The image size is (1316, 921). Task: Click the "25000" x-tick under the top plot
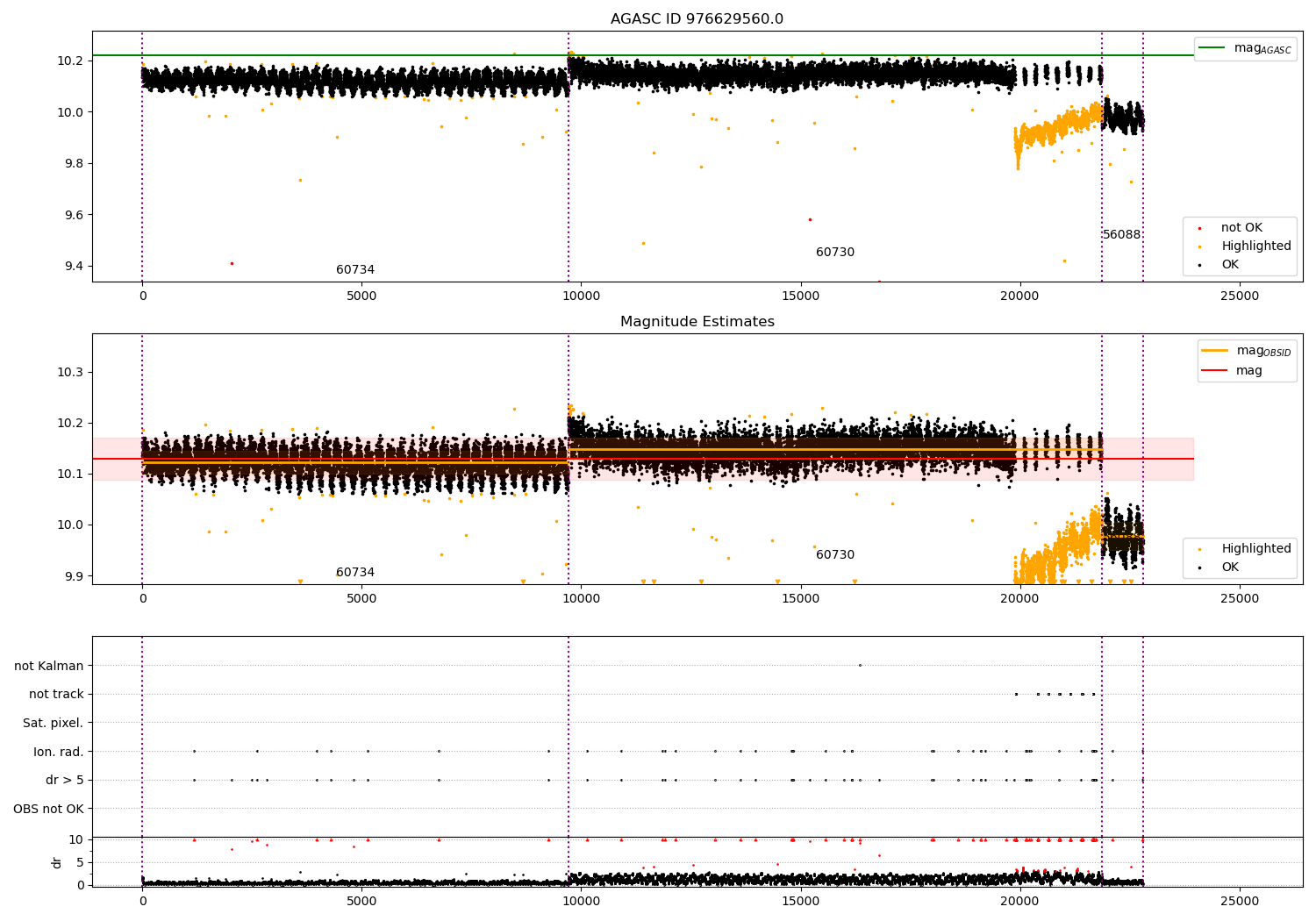coord(1240,296)
